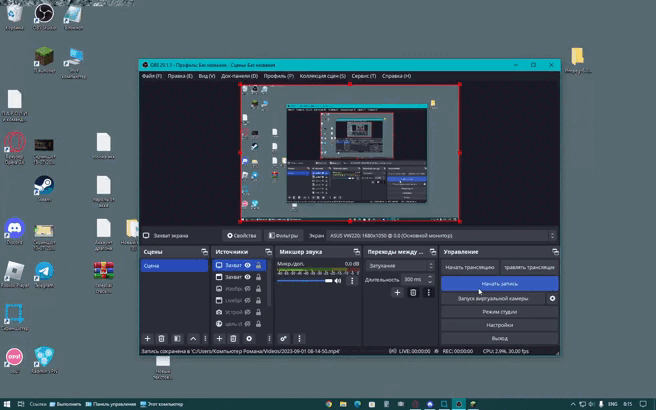This screenshot has width=656, height=410.
Task: Open the Затухание transition type dropdown
Action: point(400,266)
